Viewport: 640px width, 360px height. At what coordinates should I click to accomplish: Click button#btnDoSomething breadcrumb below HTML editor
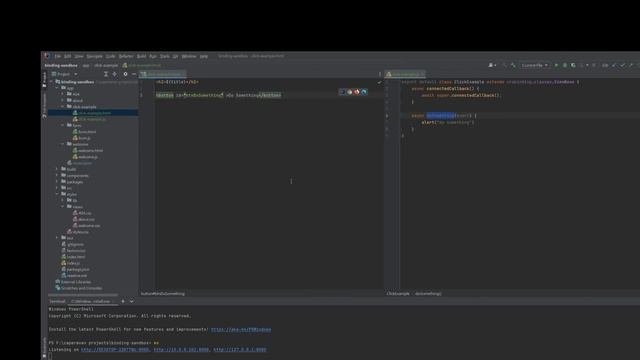point(163,293)
